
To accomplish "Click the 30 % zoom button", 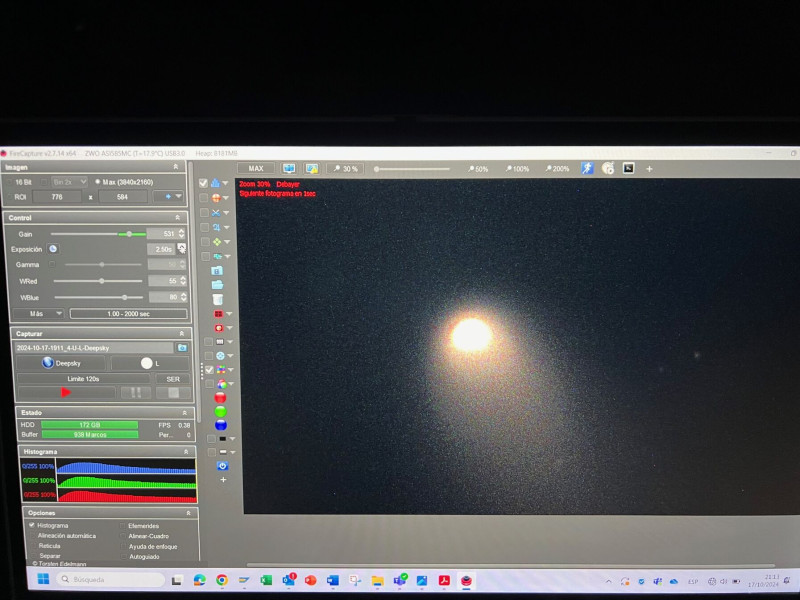I will point(345,168).
